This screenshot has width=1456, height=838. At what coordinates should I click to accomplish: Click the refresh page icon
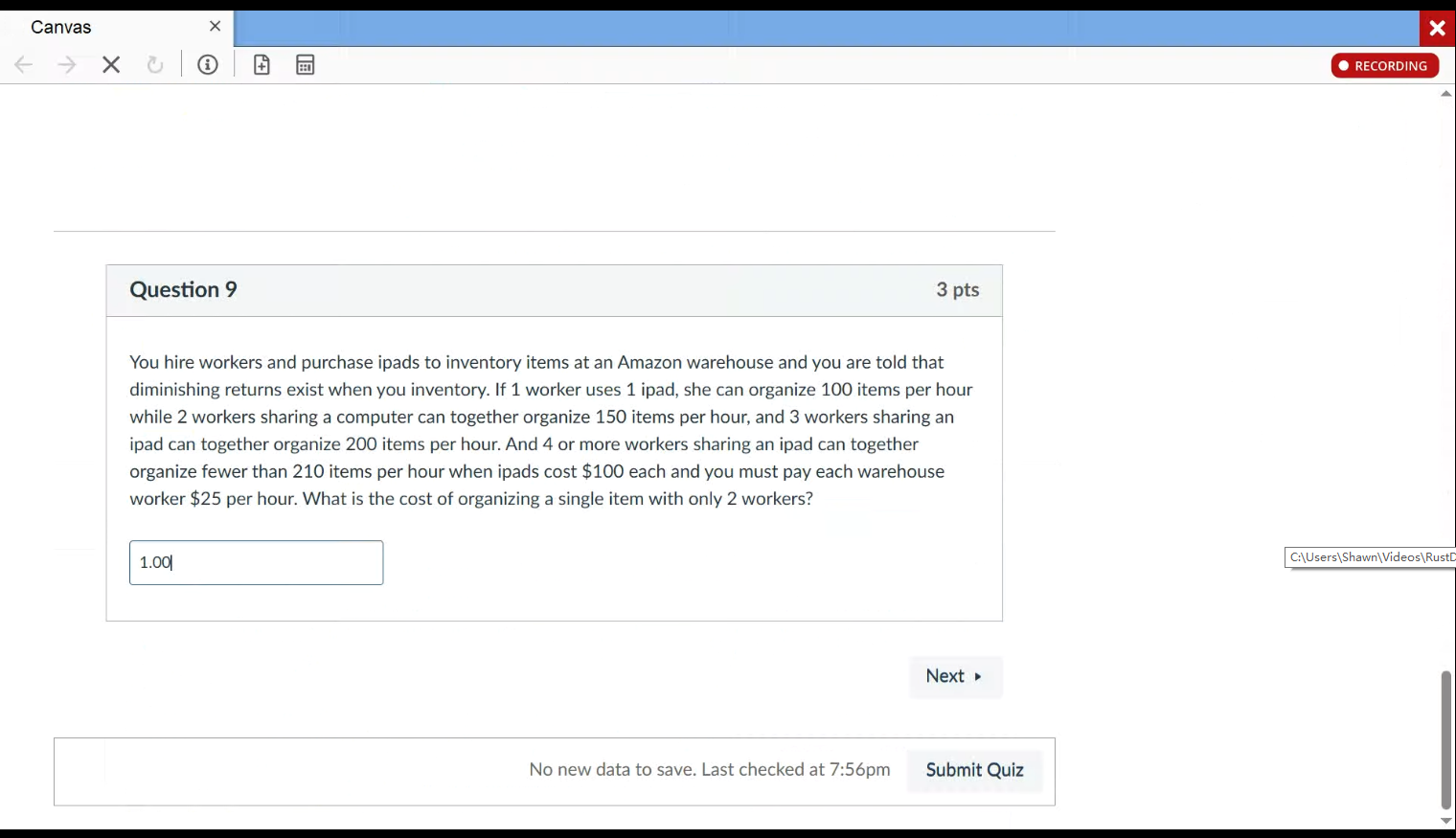coord(155,65)
